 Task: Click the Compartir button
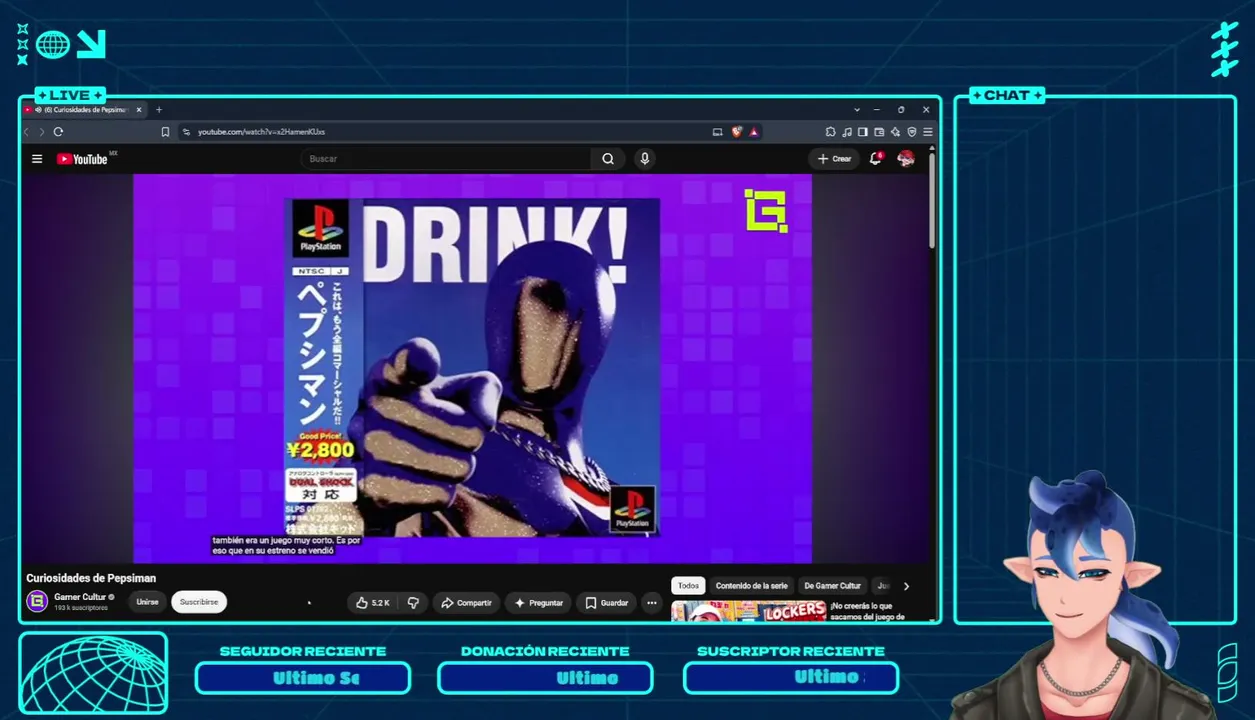pos(466,603)
